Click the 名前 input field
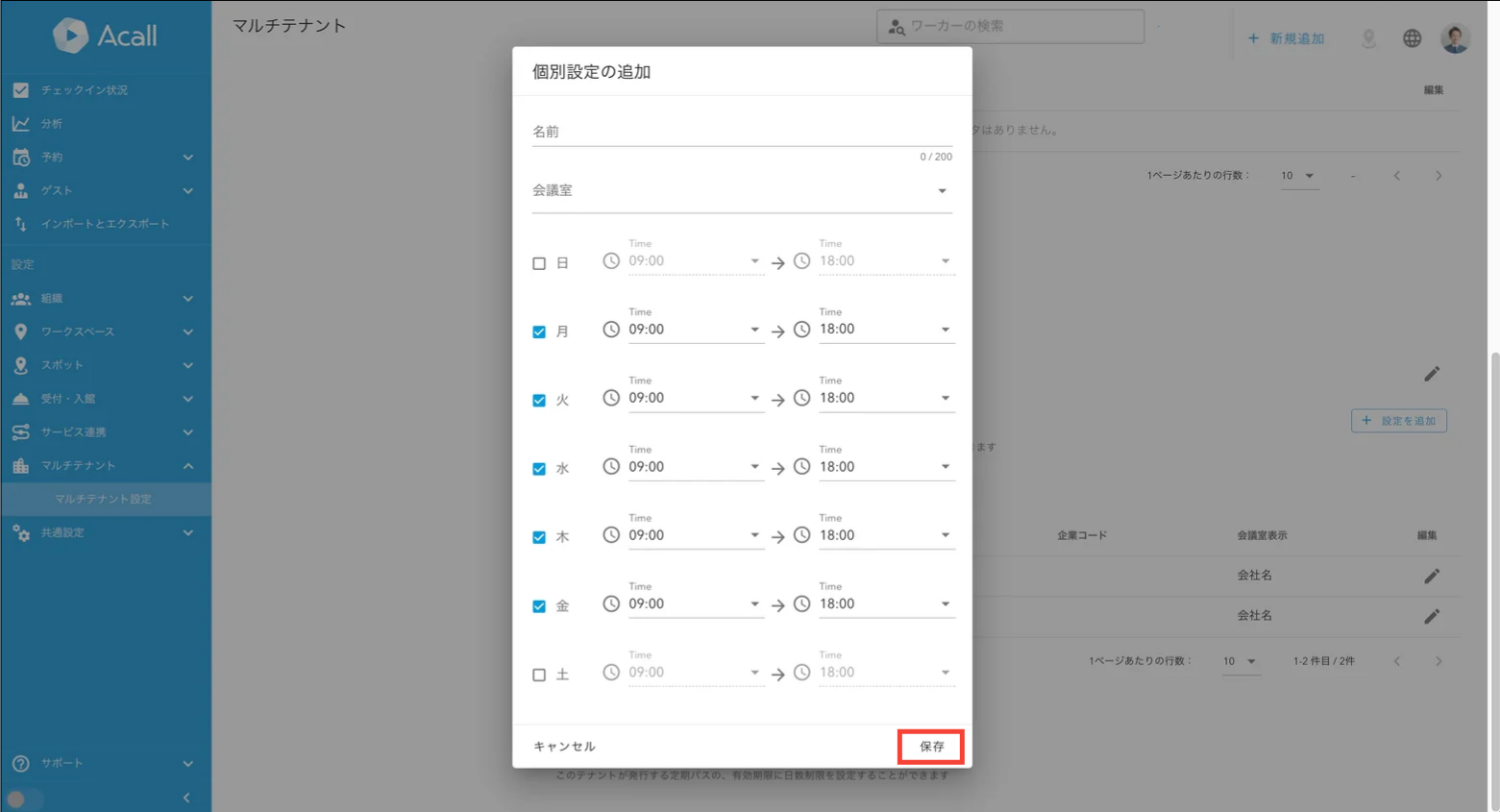Viewport: 1500px width, 812px height. click(741, 133)
